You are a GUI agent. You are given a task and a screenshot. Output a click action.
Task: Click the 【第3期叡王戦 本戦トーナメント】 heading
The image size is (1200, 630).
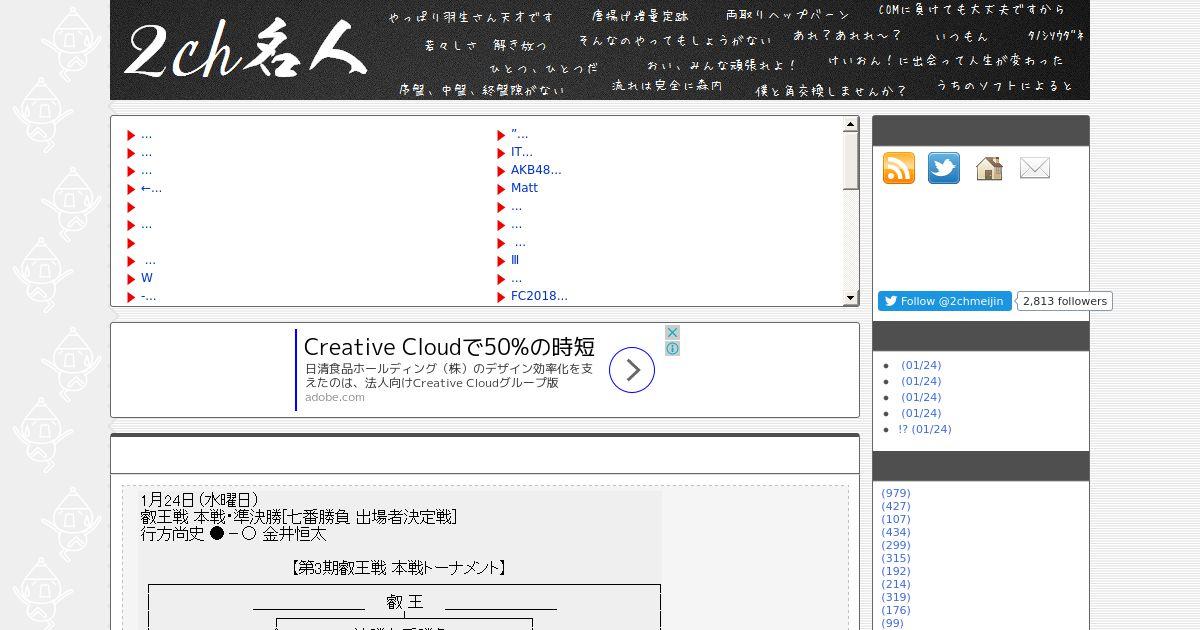coord(400,568)
